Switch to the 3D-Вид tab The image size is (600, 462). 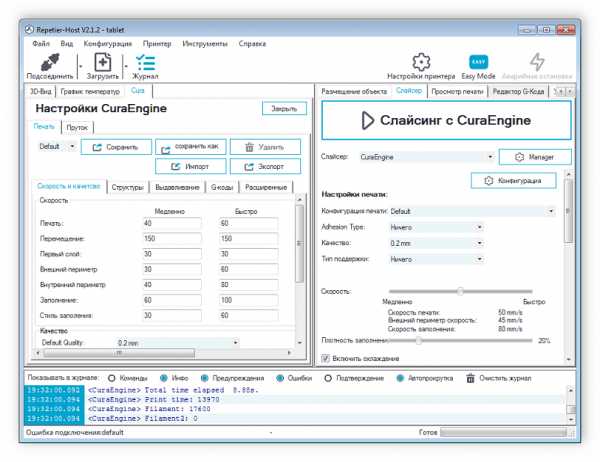pyautogui.click(x=41, y=91)
